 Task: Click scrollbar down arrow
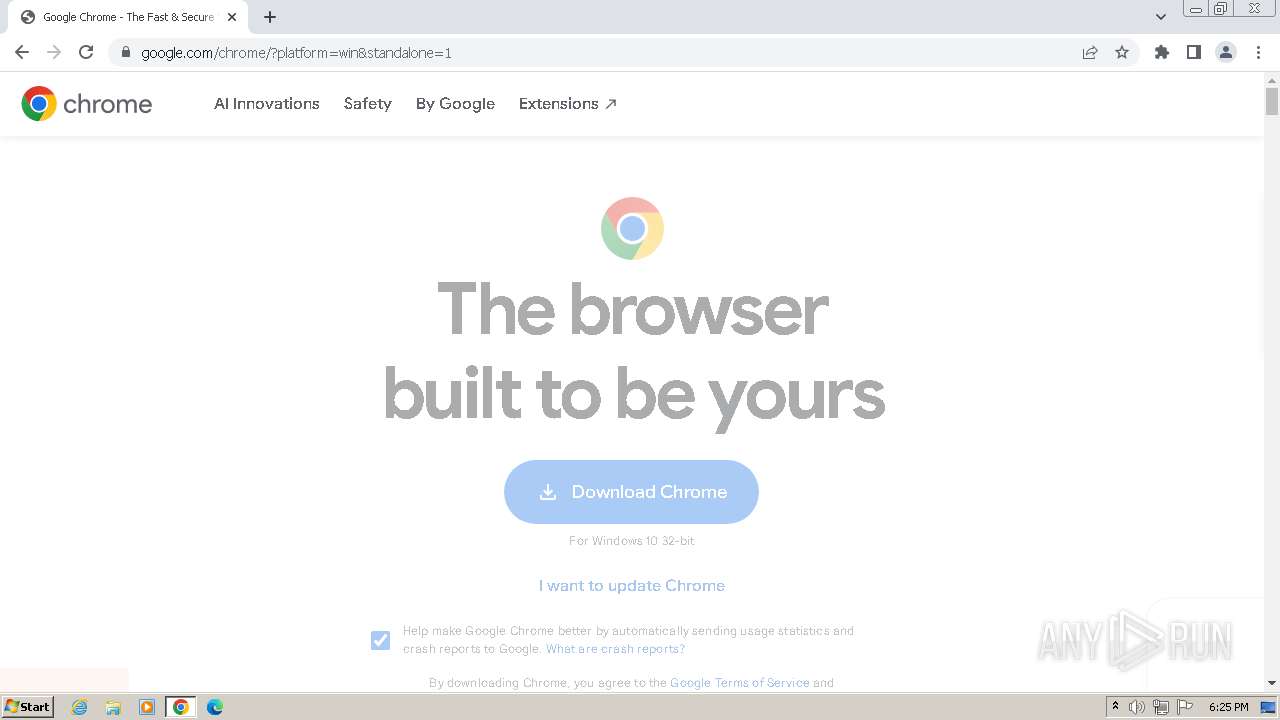pos(1272,683)
